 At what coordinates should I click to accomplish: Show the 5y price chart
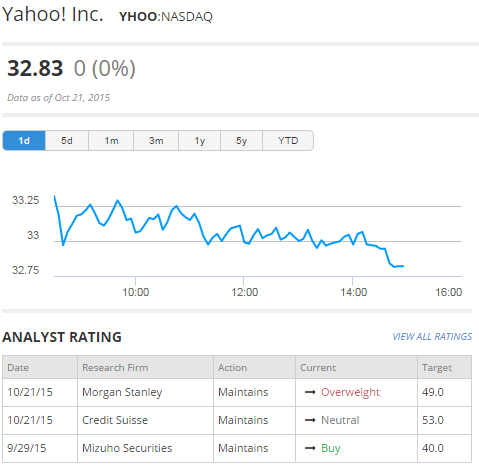(x=241, y=141)
